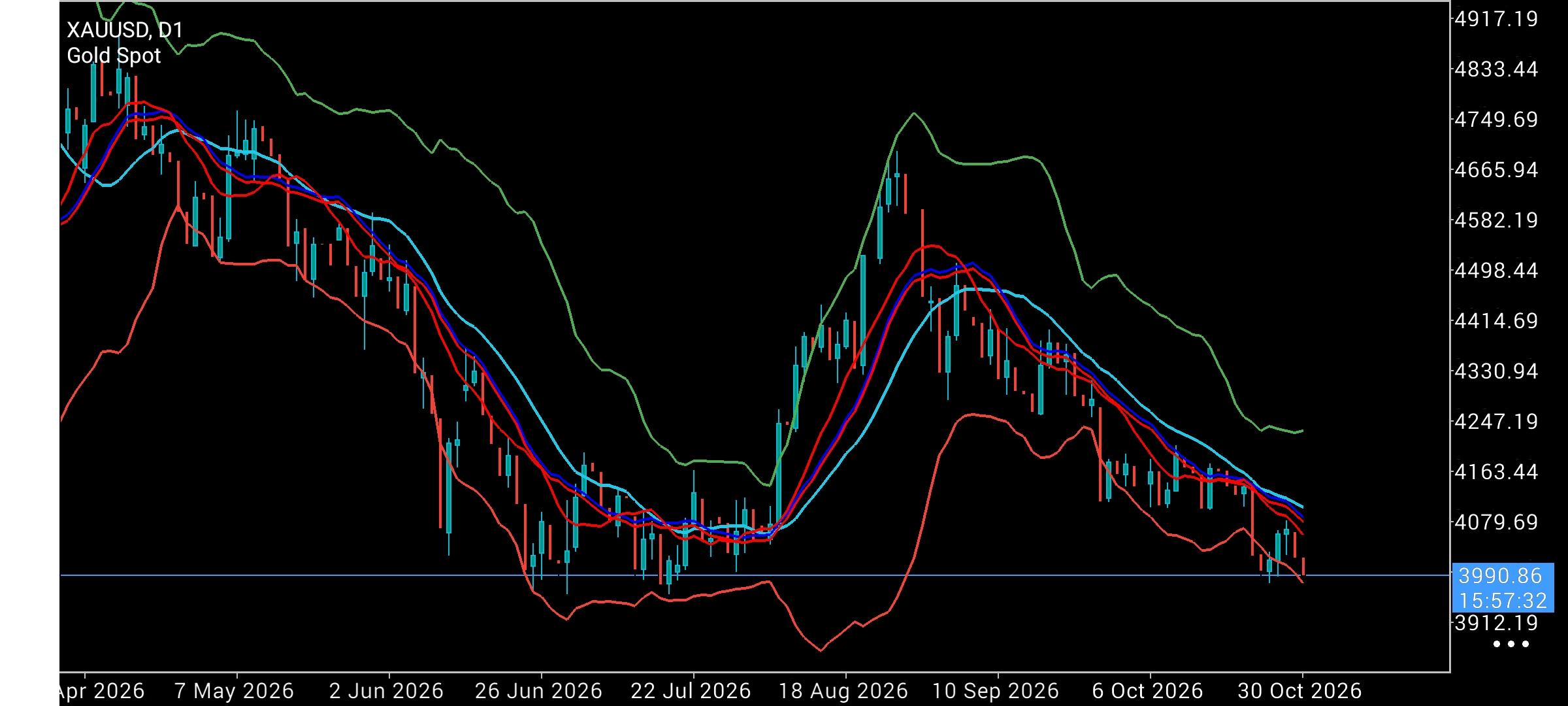Click the 10 Sep 2026 date label

pyautogui.click(x=995, y=692)
